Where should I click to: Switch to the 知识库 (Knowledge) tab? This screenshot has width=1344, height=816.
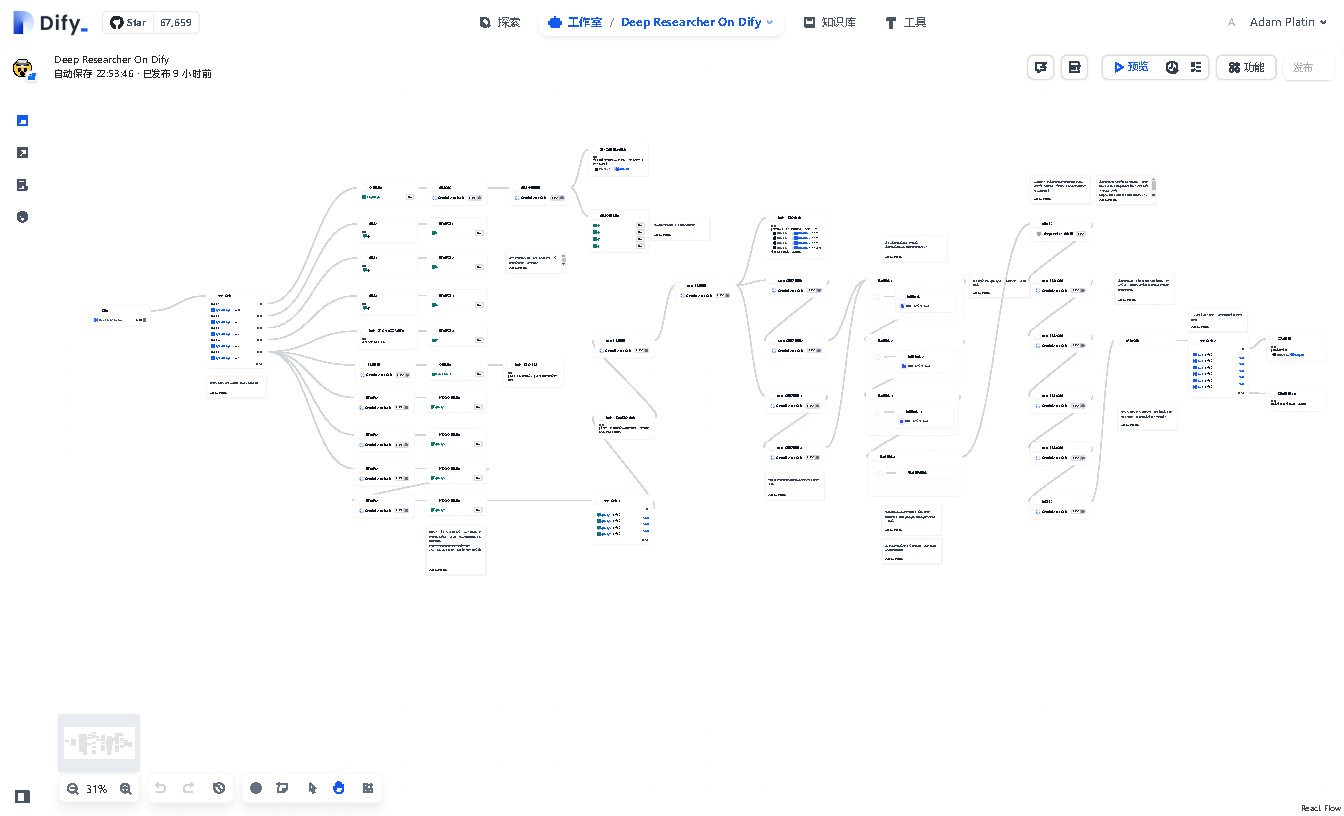coord(830,22)
